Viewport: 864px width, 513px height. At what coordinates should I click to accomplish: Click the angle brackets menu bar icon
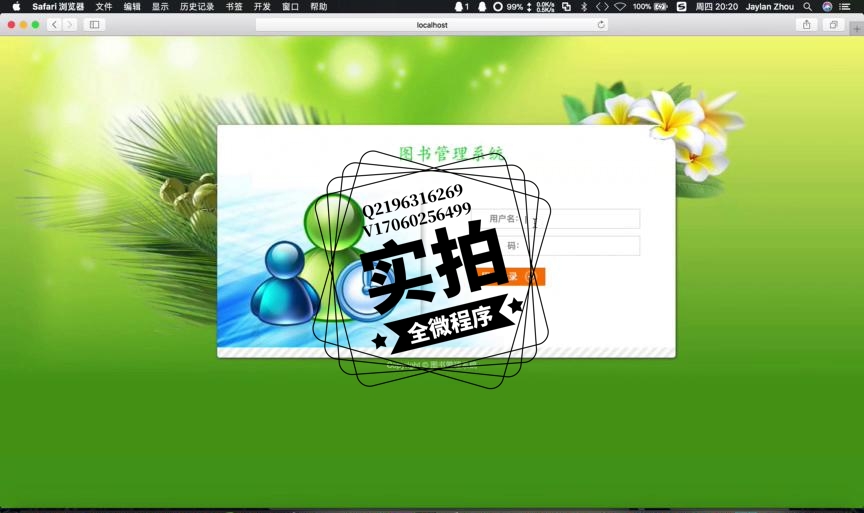click(x=602, y=7)
